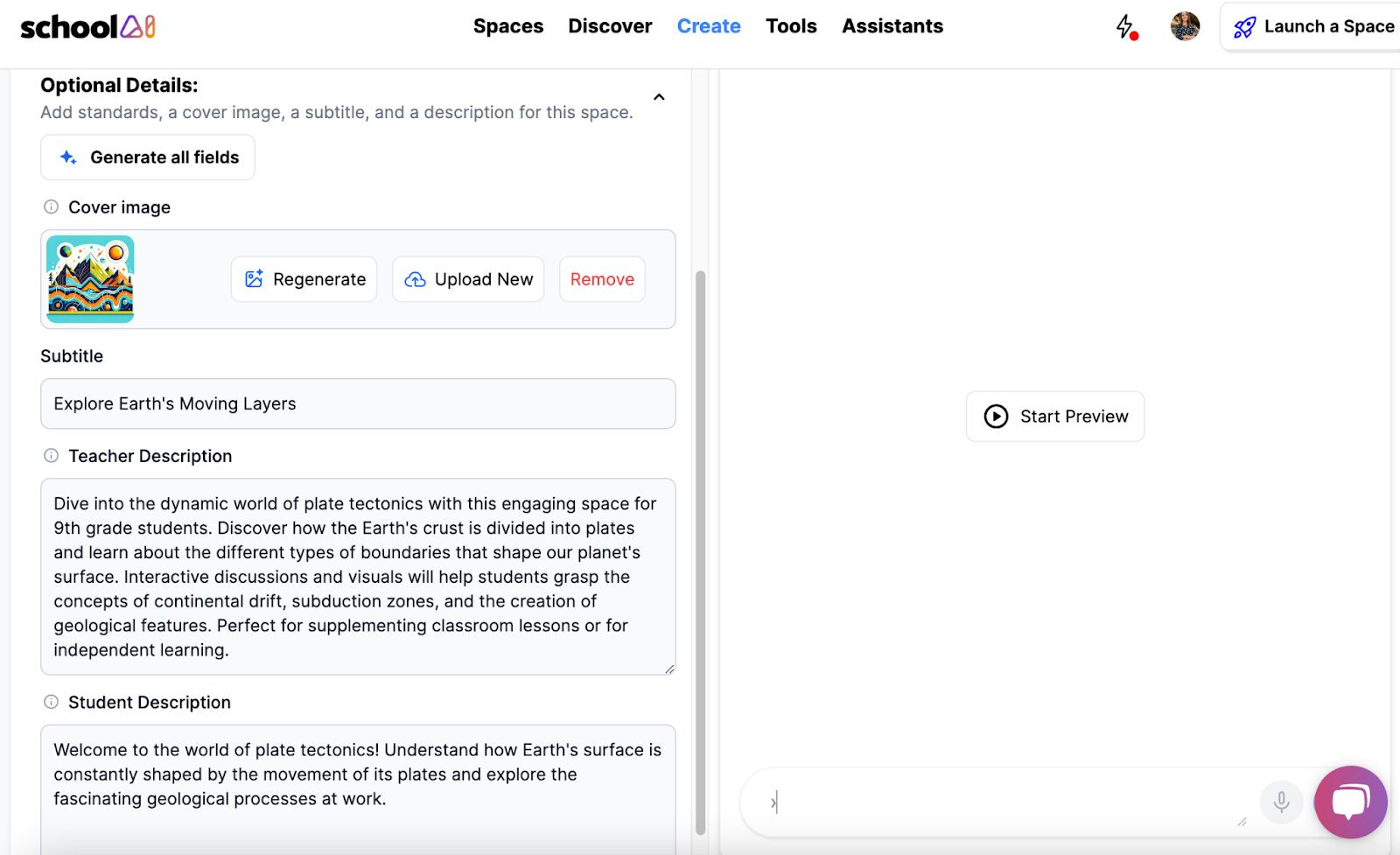1400x855 pixels.
Task: Start the space preview
Action: click(x=1055, y=417)
